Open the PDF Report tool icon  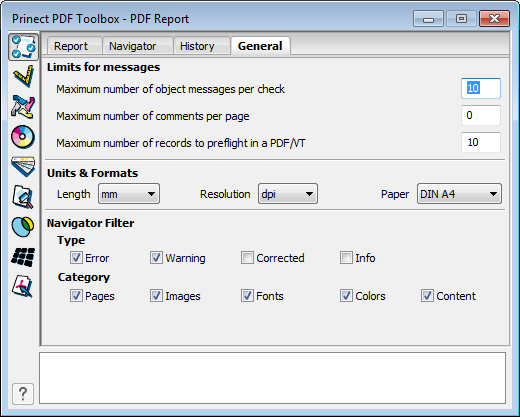[x=23, y=47]
